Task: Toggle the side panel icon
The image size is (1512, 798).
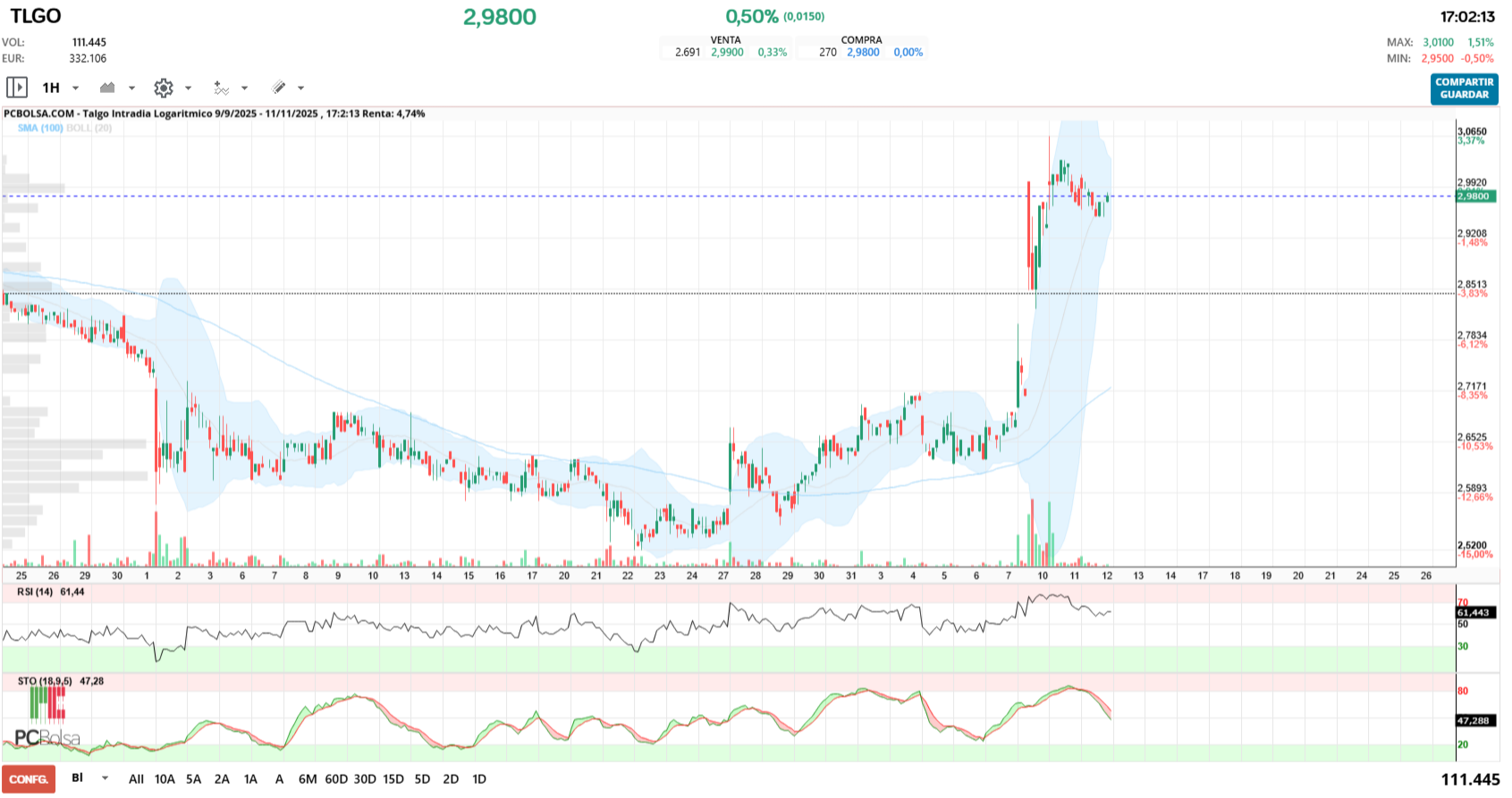Action: point(17,88)
